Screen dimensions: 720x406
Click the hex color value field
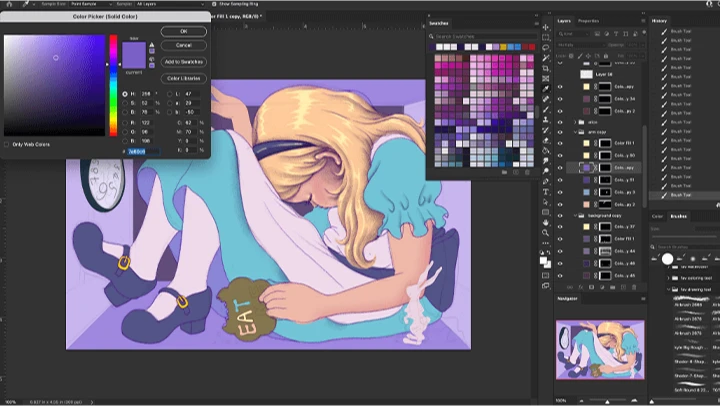pyautogui.click(x=144, y=151)
